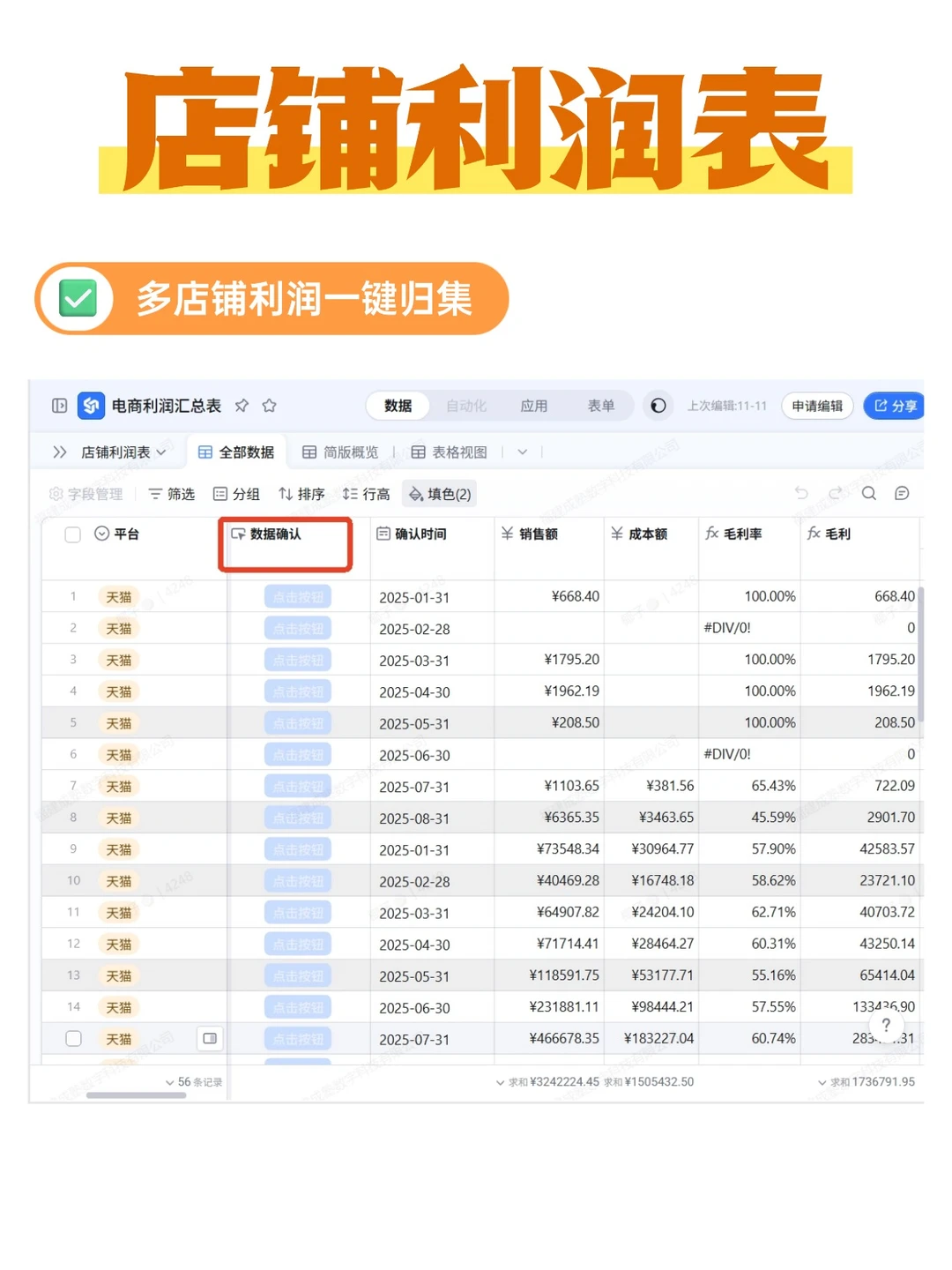952x1270 pixels.
Task: Open the 分组 grouping option
Action: (x=236, y=494)
